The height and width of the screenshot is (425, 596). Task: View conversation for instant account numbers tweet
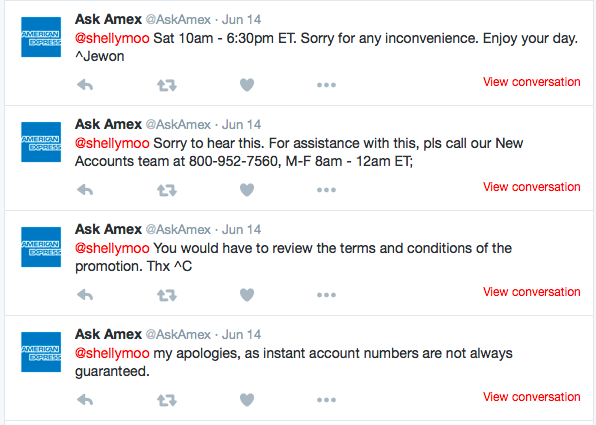(x=531, y=396)
